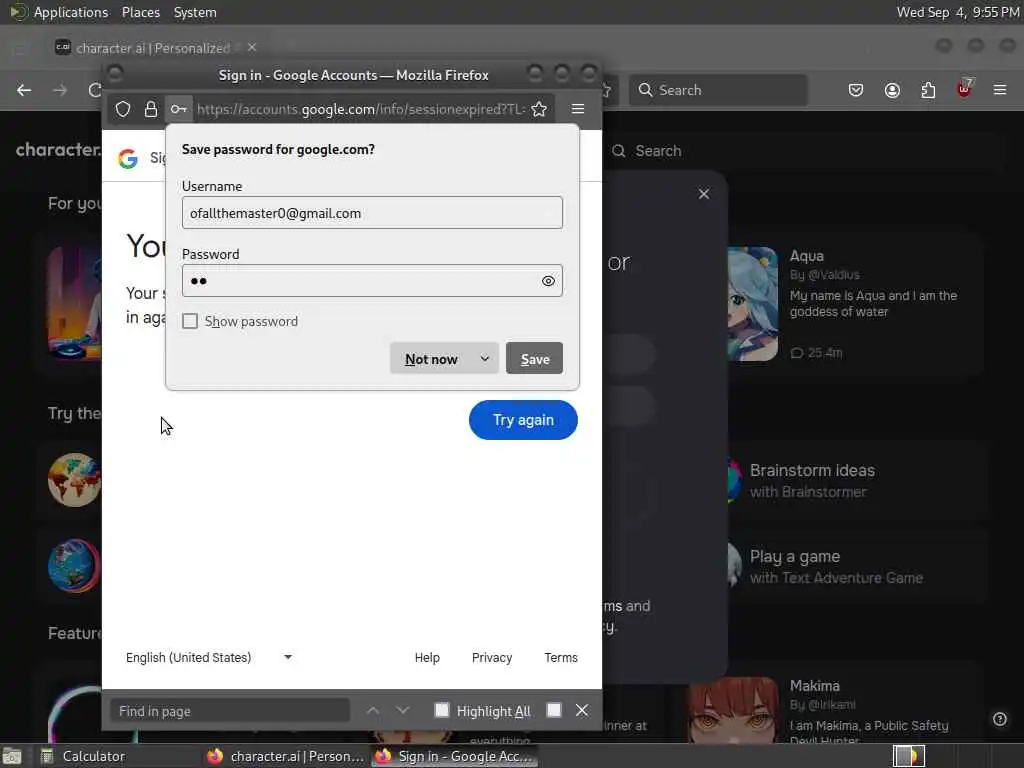Open the Places menu
This screenshot has height=768, width=1024.
pos(140,12)
